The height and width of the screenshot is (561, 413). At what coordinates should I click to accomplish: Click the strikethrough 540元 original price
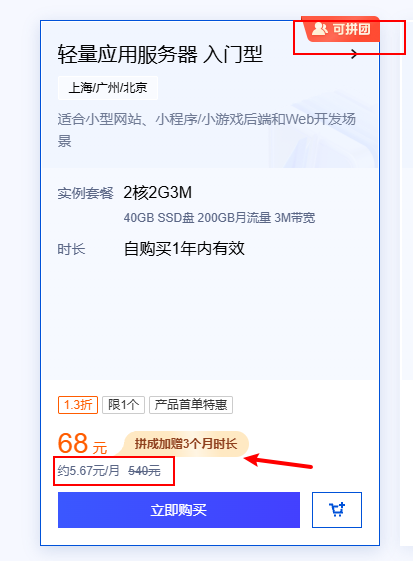(x=144, y=471)
